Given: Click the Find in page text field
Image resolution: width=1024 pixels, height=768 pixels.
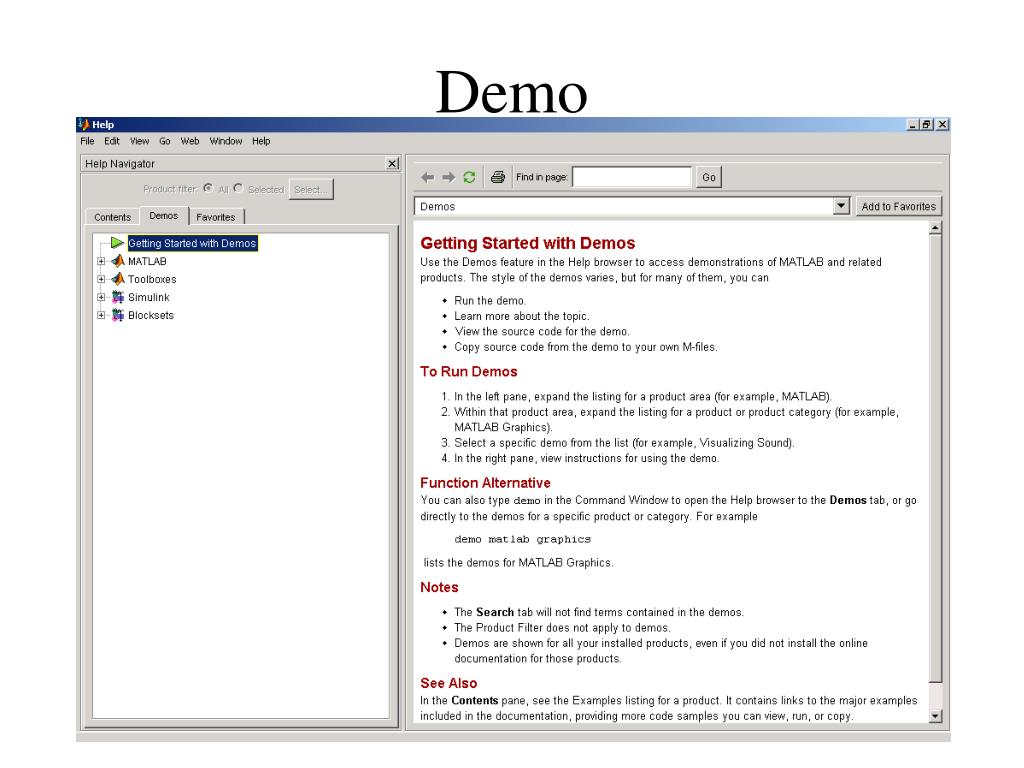Looking at the screenshot, I should pos(632,177).
